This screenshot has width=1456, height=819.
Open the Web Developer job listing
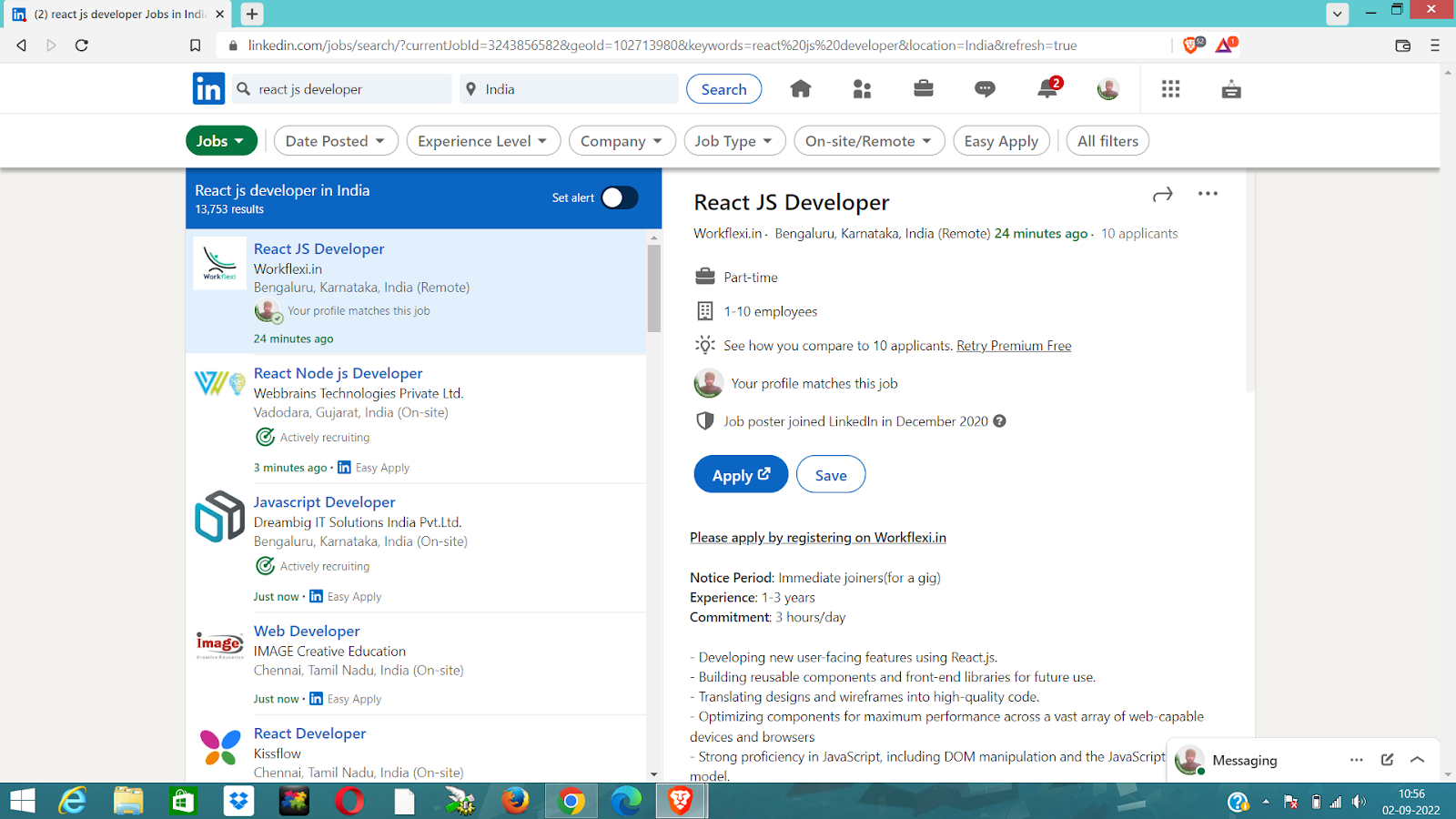[x=307, y=632]
